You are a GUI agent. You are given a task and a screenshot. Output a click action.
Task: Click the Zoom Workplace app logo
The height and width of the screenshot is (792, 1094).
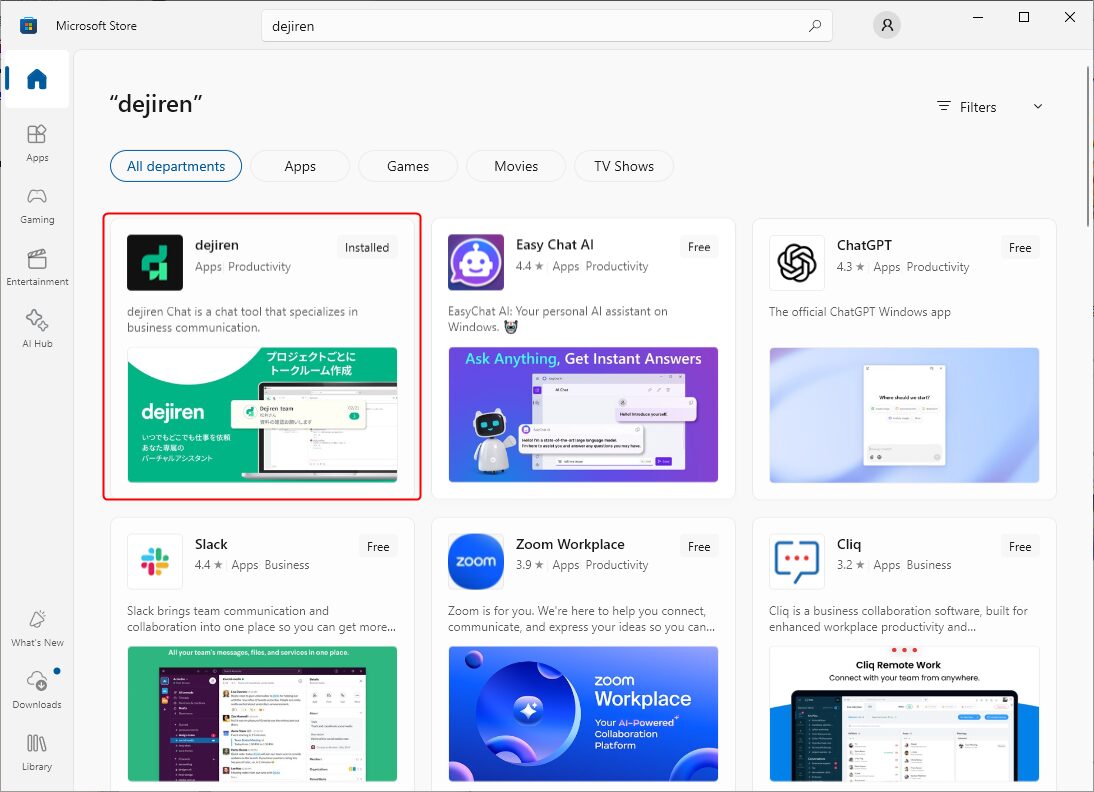tap(476, 562)
